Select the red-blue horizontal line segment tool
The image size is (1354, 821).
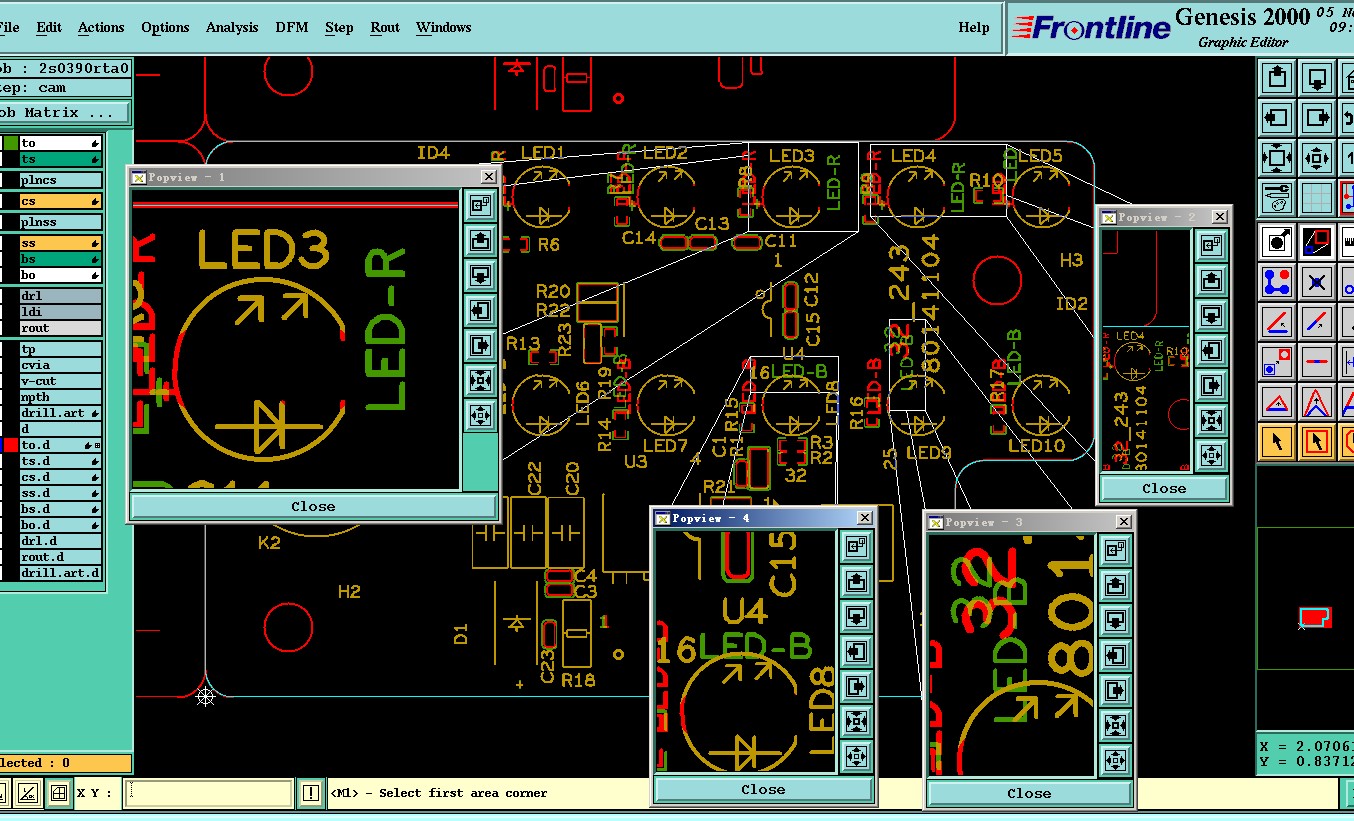click(x=1318, y=361)
